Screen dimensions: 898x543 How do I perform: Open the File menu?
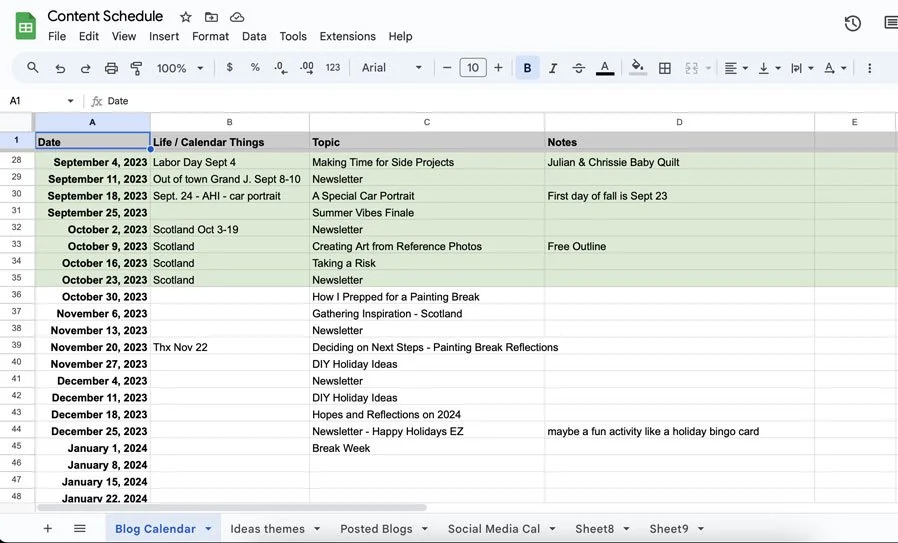[57, 36]
